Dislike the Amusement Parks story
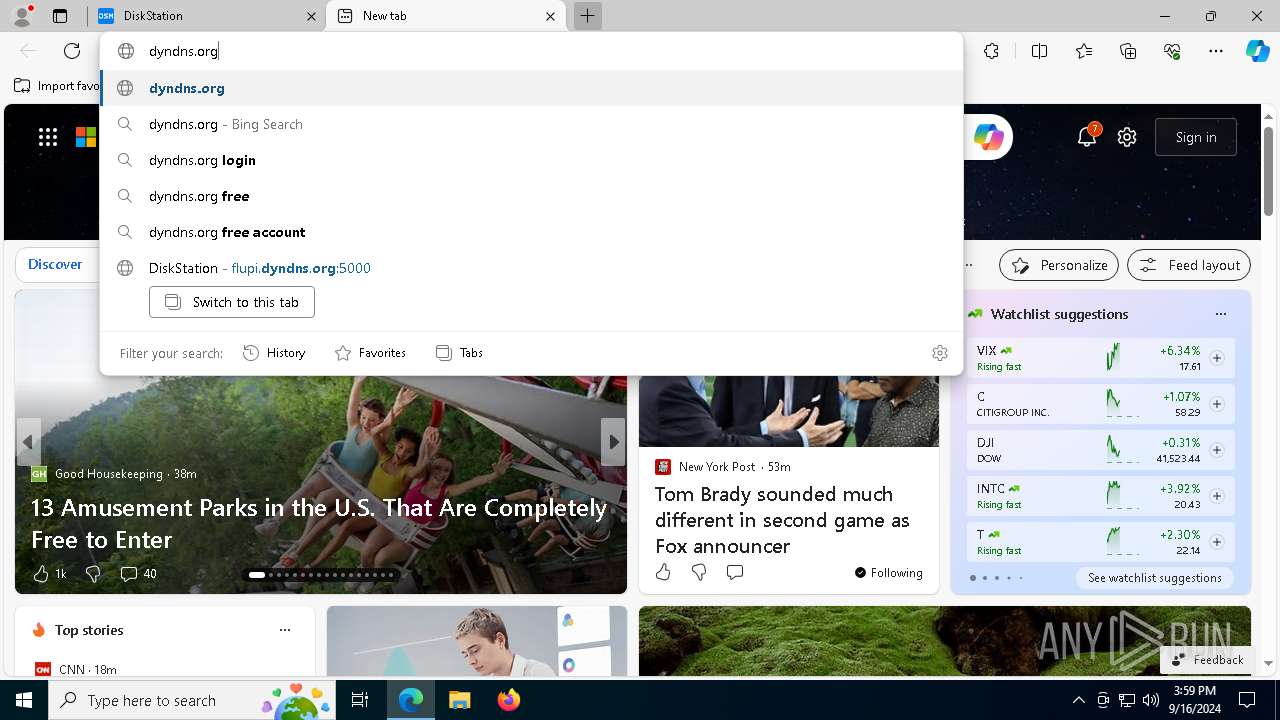Viewport: 1280px width, 720px height. (x=93, y=574)
